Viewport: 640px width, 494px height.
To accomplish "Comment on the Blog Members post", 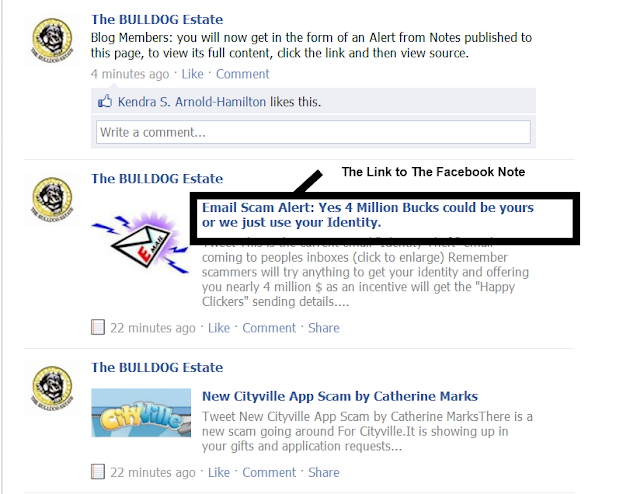I will pyautogui.click(x=242, y=74).
